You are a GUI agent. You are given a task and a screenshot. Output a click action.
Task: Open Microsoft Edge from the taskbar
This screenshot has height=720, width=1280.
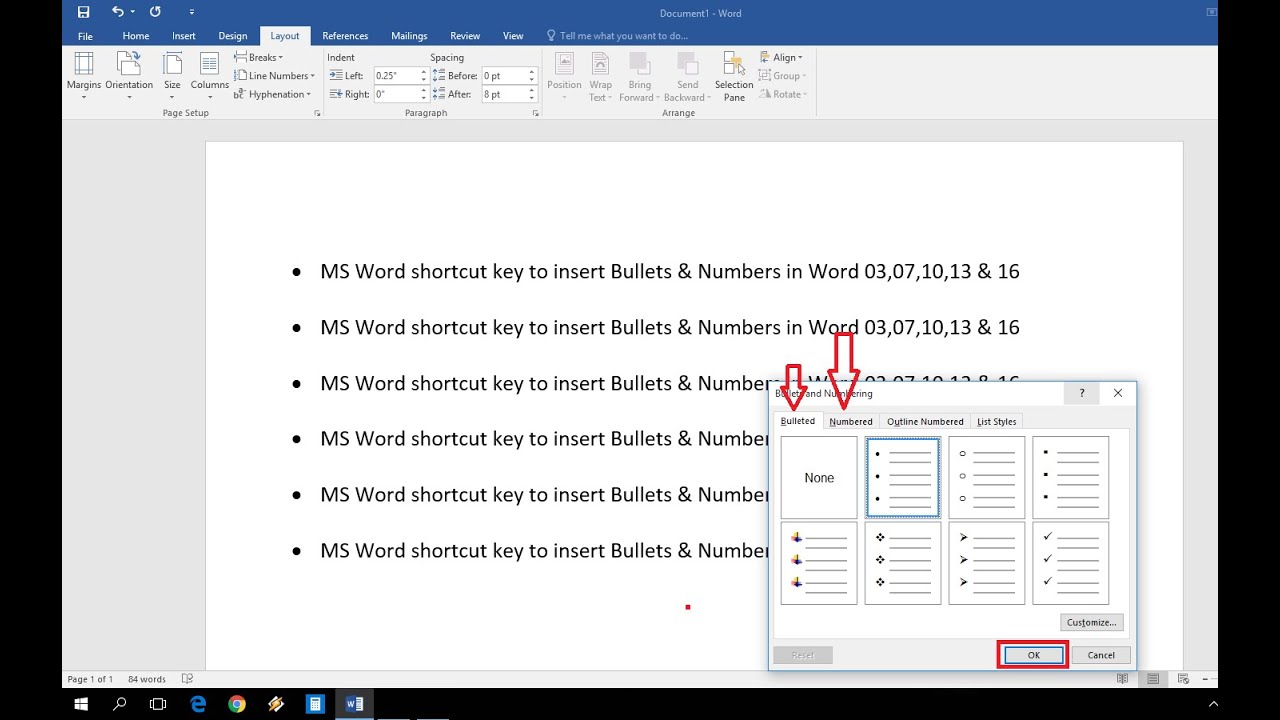(x=198, y=704)
